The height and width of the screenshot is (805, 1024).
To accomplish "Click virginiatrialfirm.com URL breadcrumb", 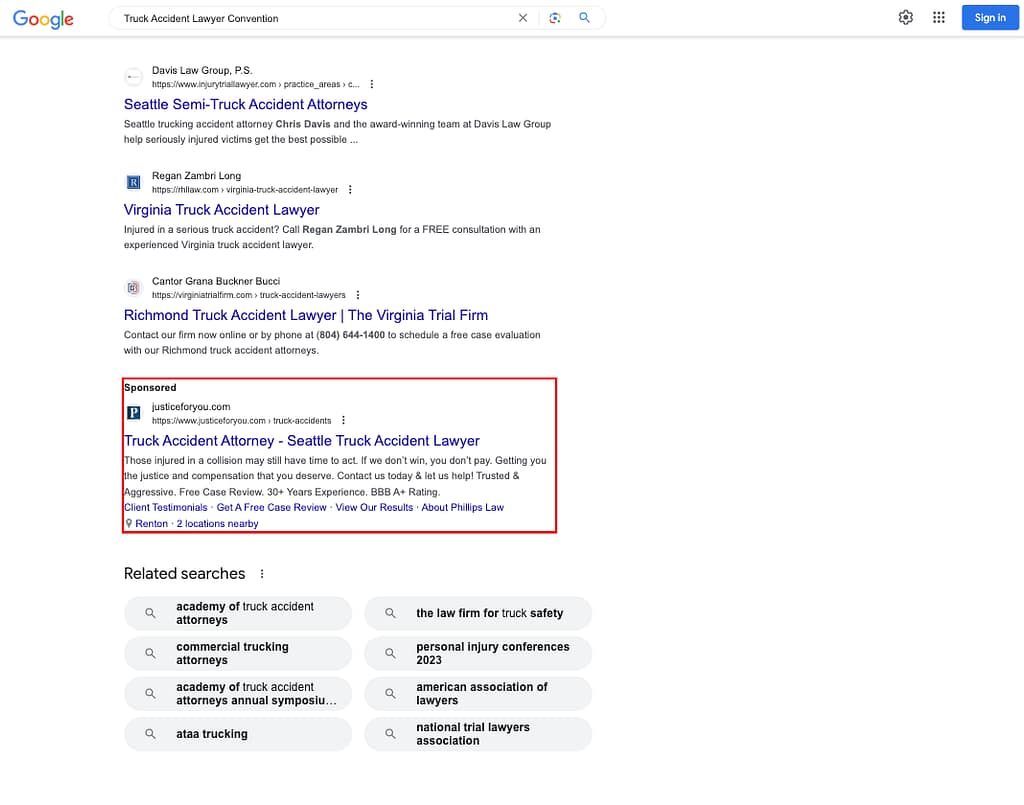I will tap(249, 295).
